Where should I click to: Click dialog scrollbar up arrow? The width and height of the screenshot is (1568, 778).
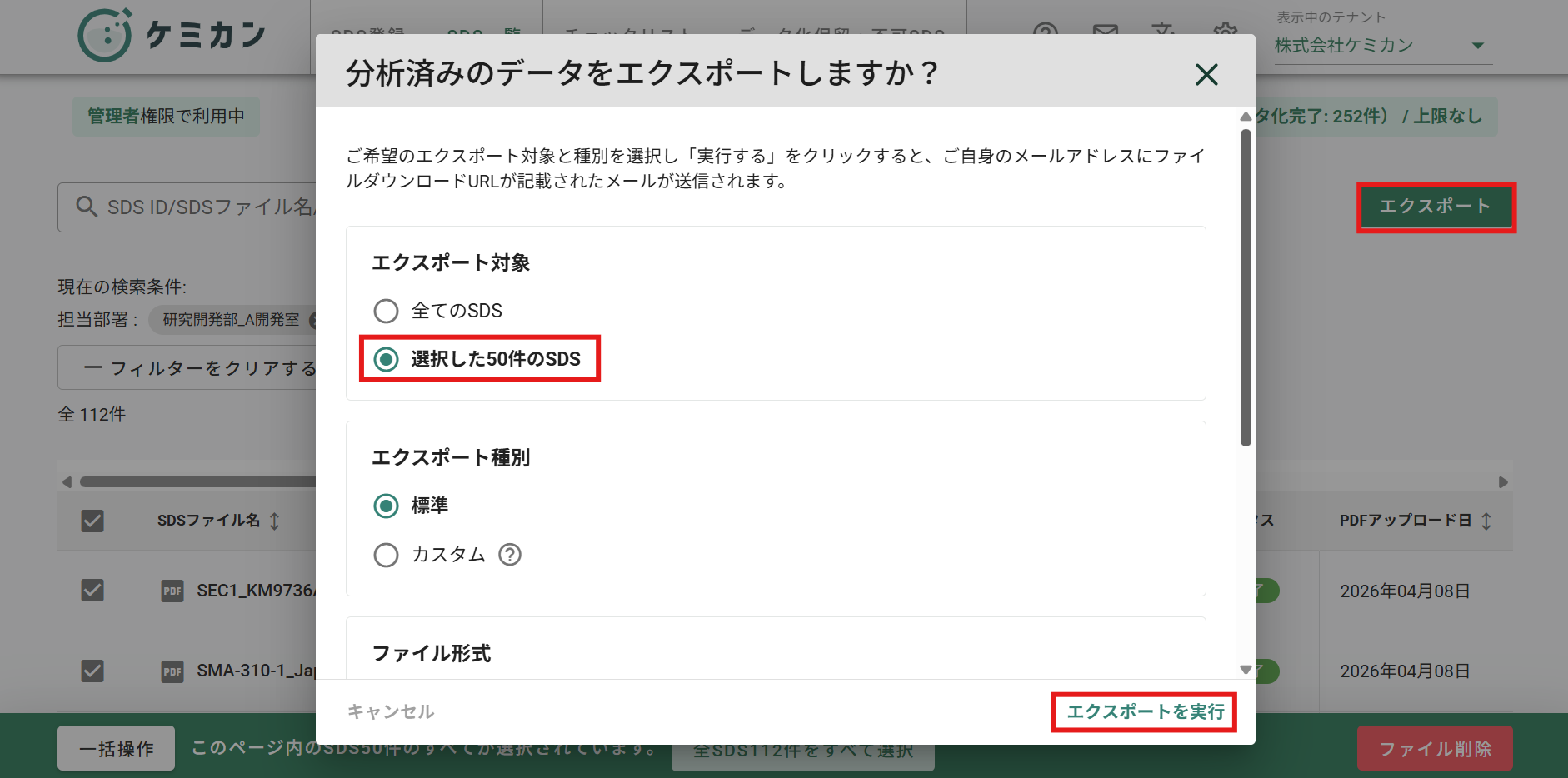click(1246, 117)
